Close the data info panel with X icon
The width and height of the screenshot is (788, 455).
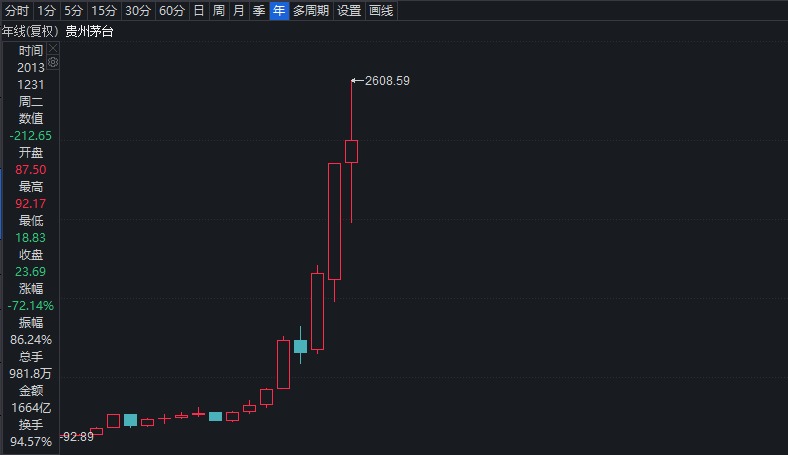pos(53,48)
